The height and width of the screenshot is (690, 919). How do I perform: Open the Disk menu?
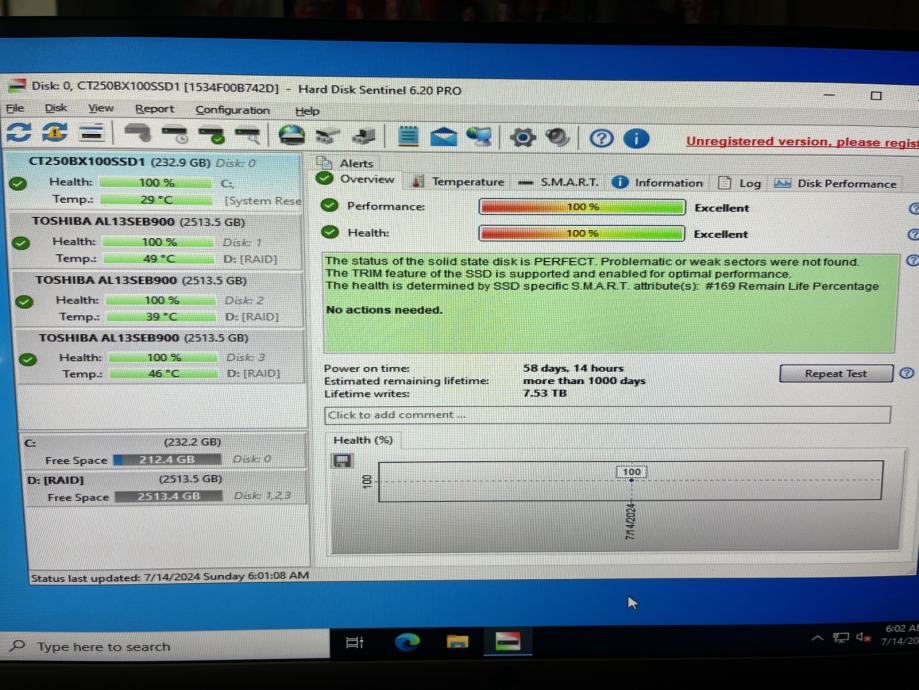click(x=56, y=108)
